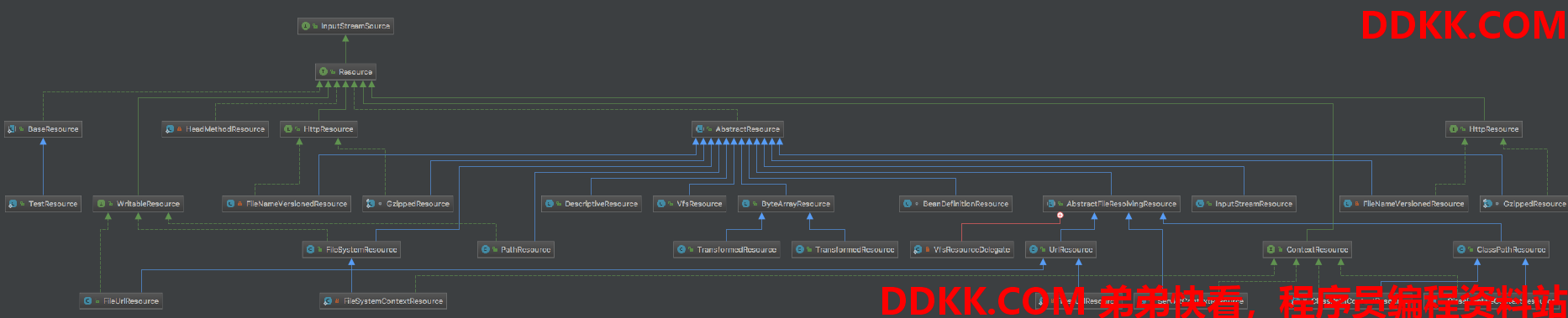This screenshot has width=1568, height=318.
Task: Click the class icon on BaseResource node
Action: pyautogui.click(x=12, y=129)
